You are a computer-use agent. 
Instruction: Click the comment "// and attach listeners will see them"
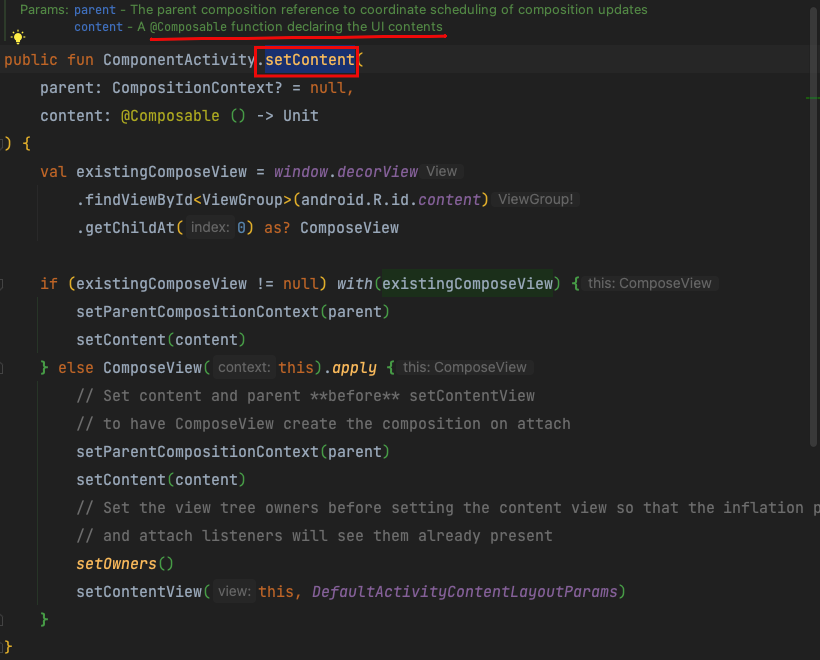pyautogui.click(x=314, y=536)
